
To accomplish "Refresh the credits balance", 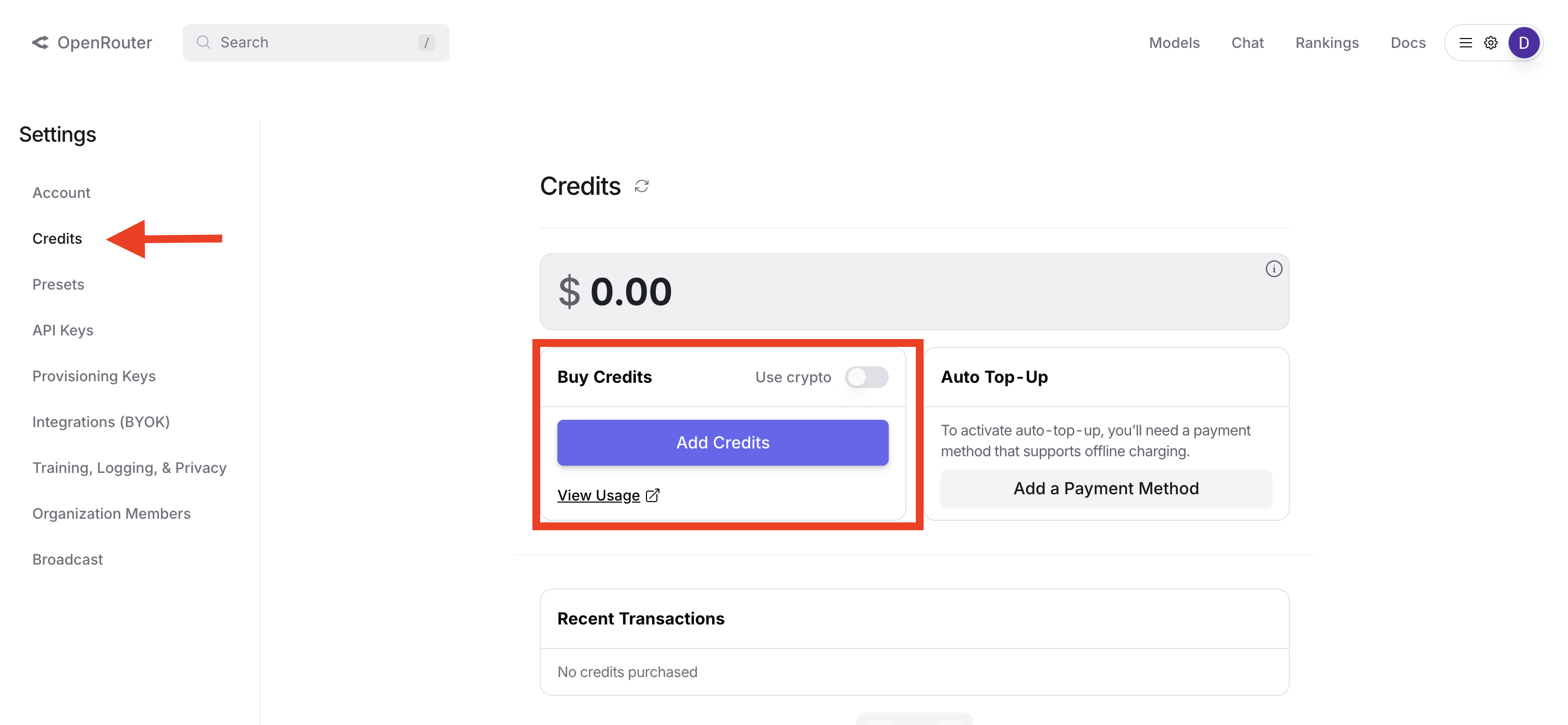I will pyautogui.click(x=642, y=186).
